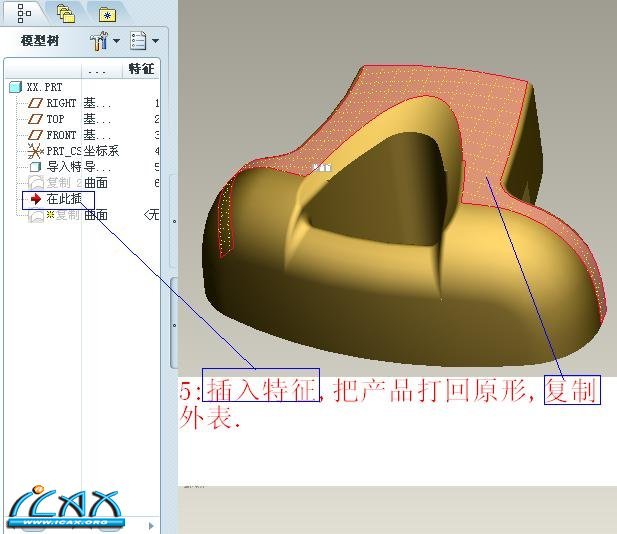Open the model tree settings tools dropdown
This screenshot has width=617, height=534.
point(104,41)
